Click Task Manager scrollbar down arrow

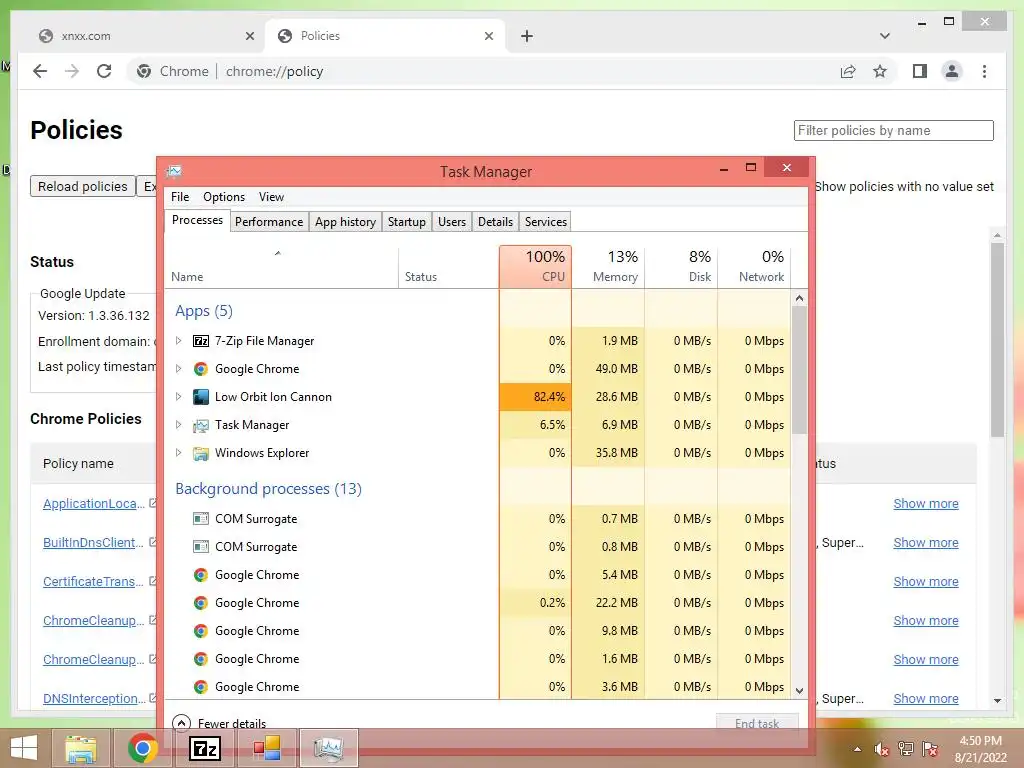[x=799, y=690]
